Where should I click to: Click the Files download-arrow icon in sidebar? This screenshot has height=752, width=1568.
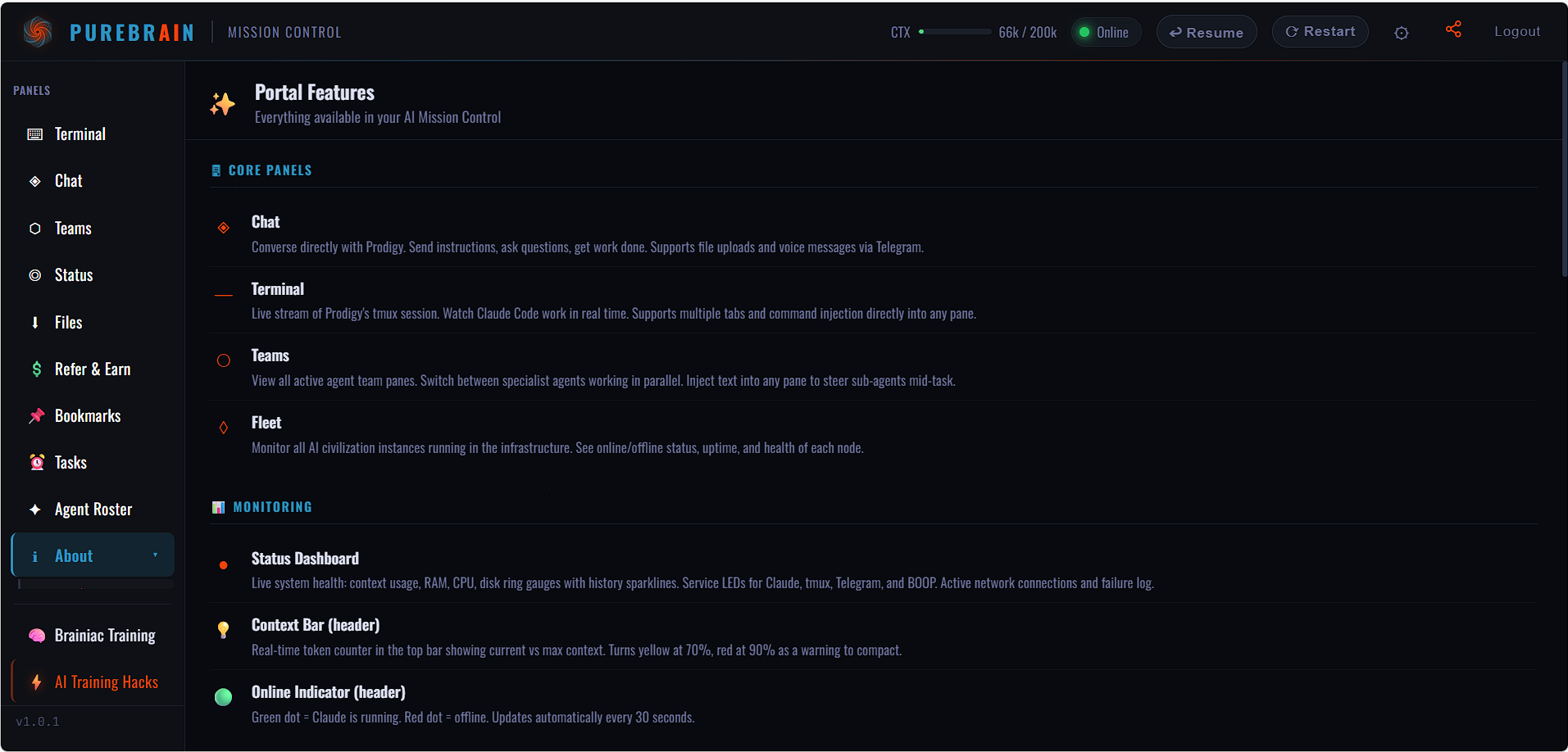click(x=35, y=323)
